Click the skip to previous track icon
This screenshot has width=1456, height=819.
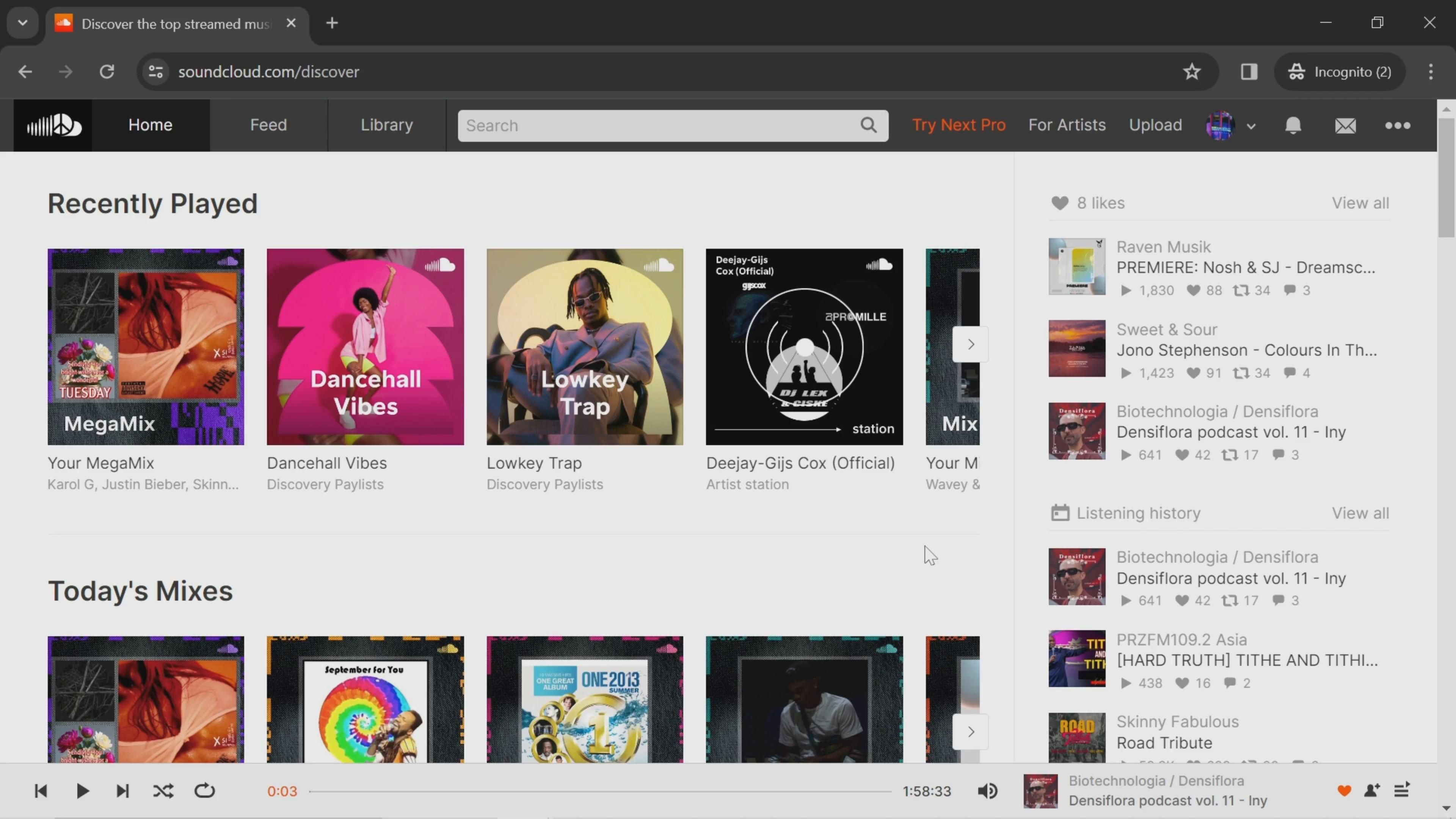coord(40,790)
